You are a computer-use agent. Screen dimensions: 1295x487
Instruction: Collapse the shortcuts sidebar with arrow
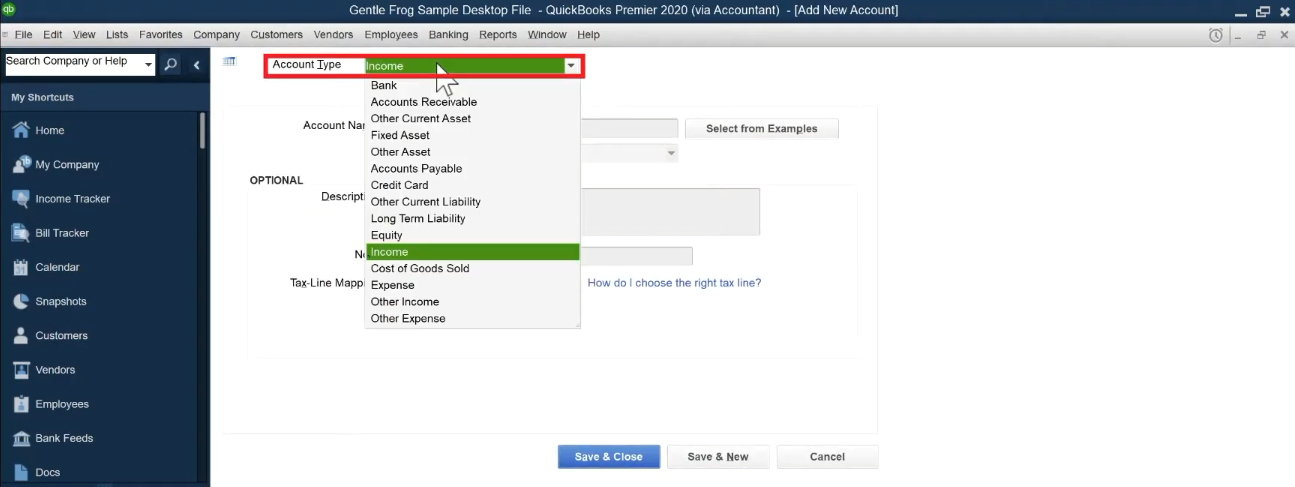click(x=197, y=65)
